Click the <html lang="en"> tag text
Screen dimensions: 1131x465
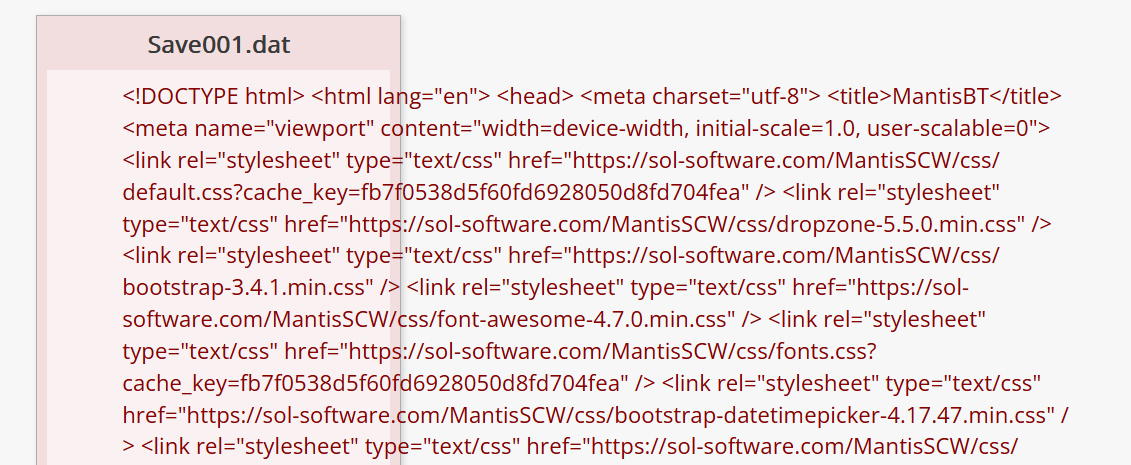click(402, 96)
